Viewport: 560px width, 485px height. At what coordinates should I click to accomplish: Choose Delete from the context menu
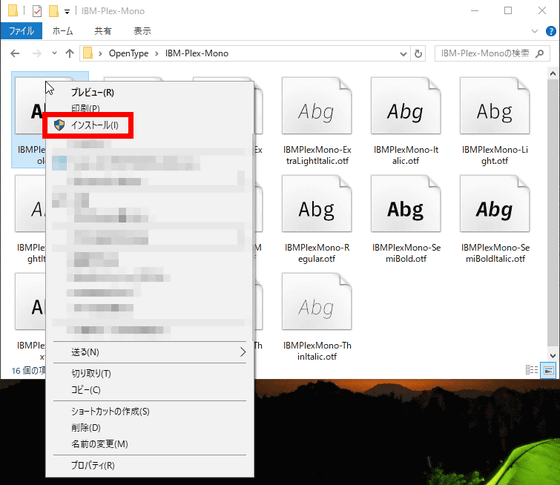86,428
